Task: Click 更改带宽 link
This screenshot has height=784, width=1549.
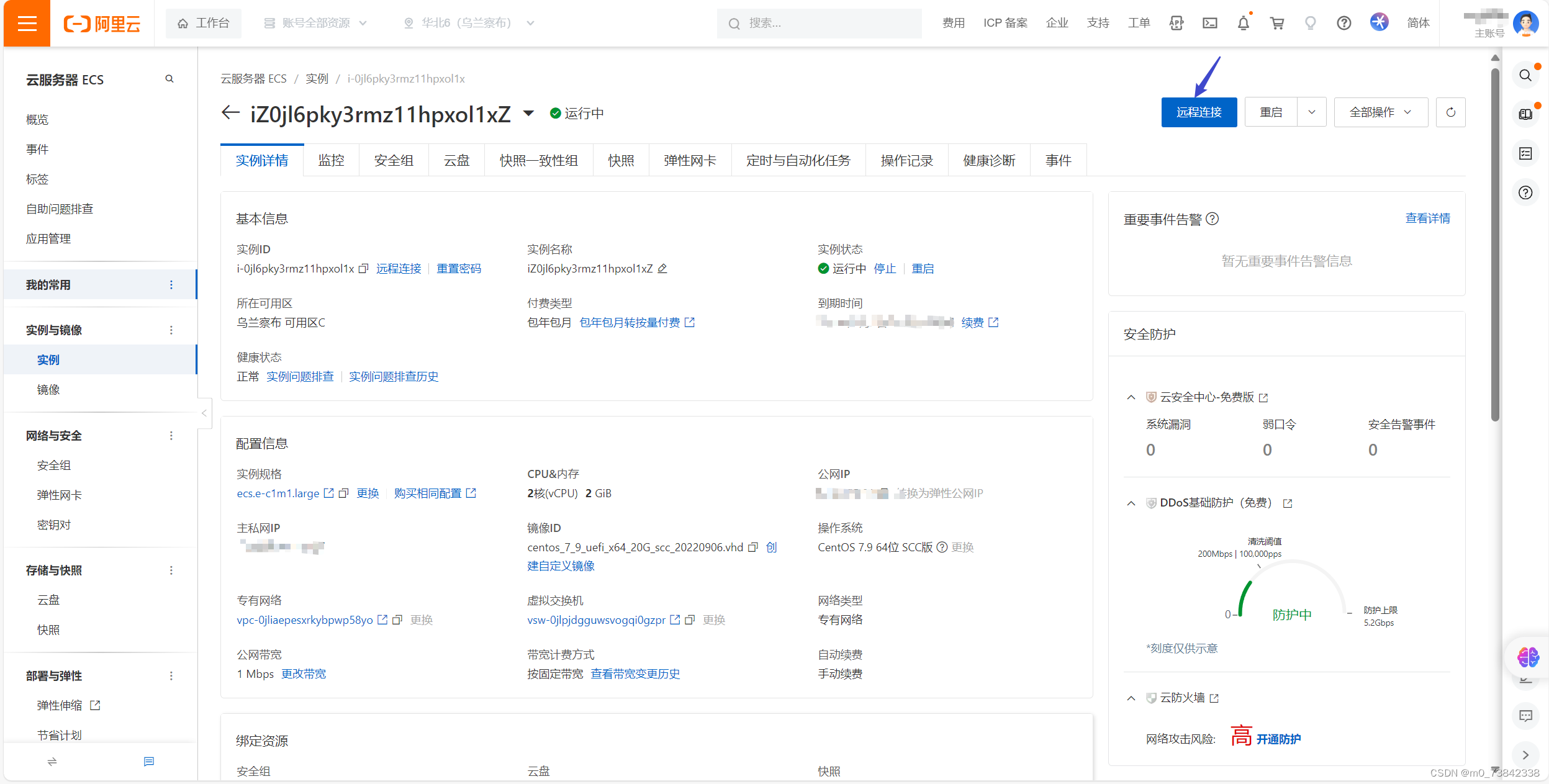Action: pos(304,674)
